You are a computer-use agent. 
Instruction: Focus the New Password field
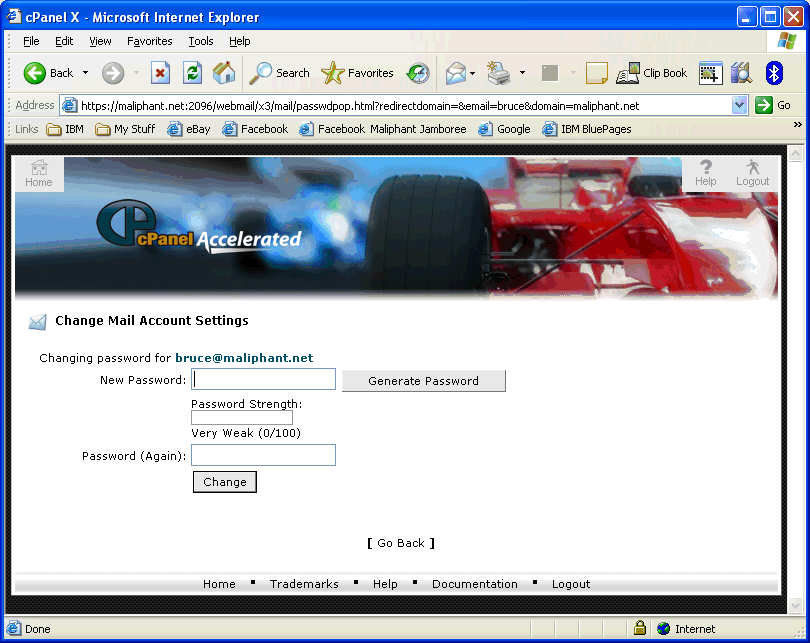(264, 379)
